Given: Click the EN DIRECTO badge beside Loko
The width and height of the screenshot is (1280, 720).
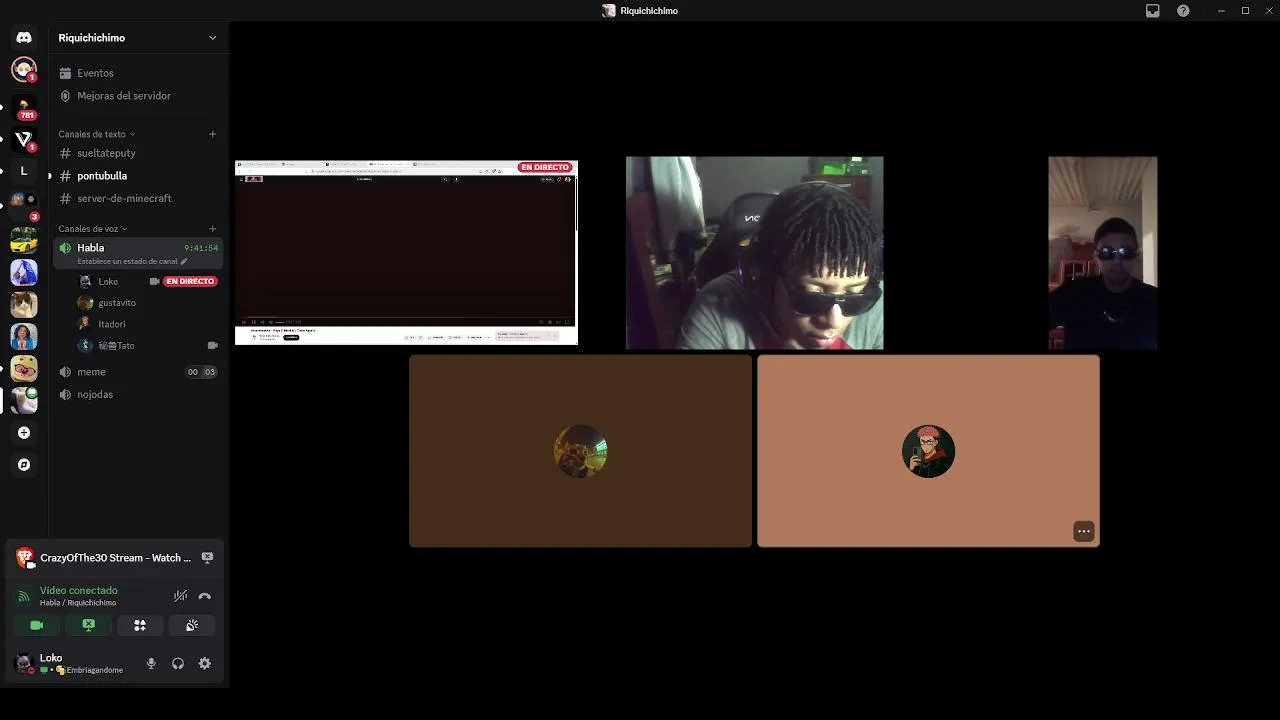Looking at the screenshot, I should (190, 282).
